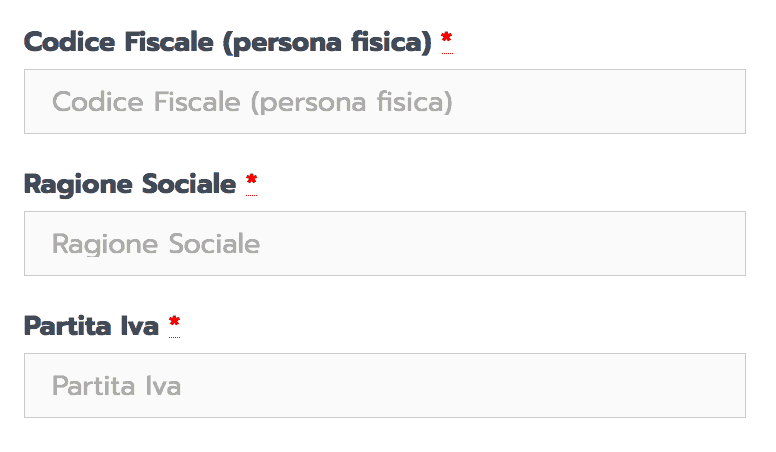Click placeholder Codice Fiscale (persona fisica) in field
Image resolution: width=776 pixels, height=452 pixels.
tap(252, 102)
